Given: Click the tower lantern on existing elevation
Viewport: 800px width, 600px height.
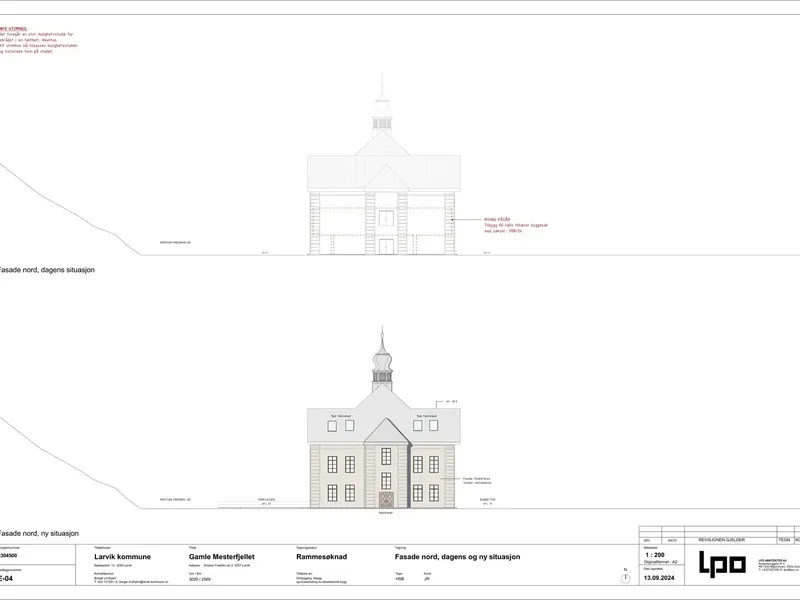Looking at the screenshot, I should 382,122.
